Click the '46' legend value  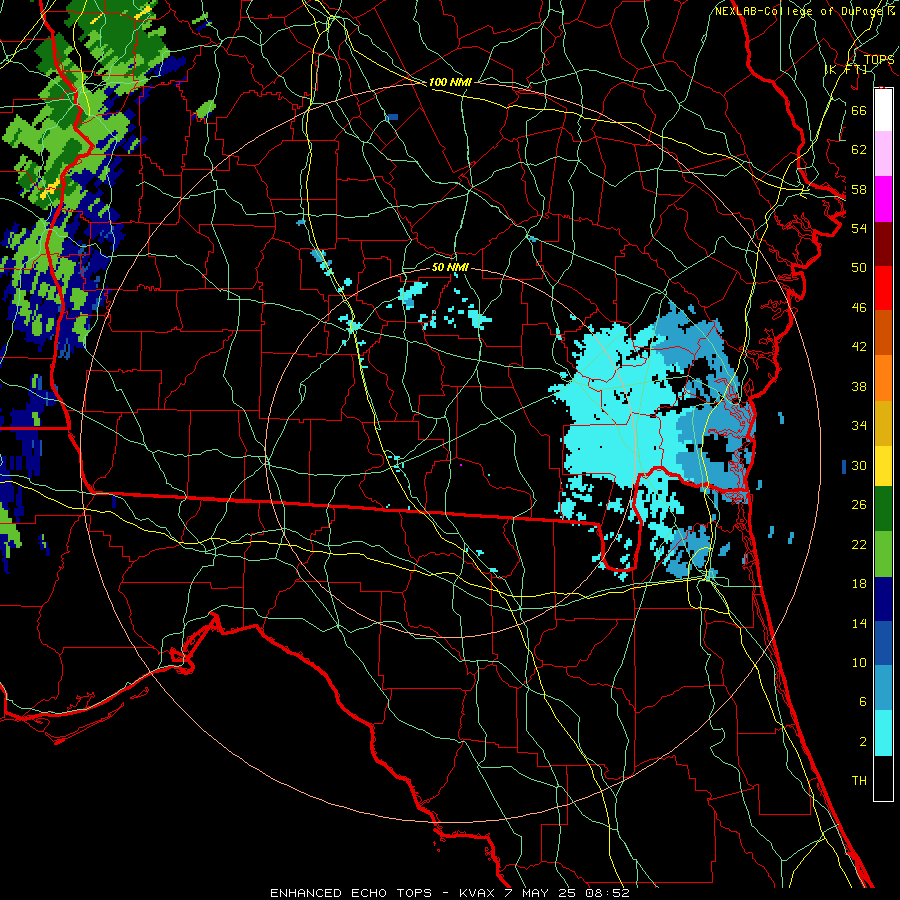(x=859, y=308)
